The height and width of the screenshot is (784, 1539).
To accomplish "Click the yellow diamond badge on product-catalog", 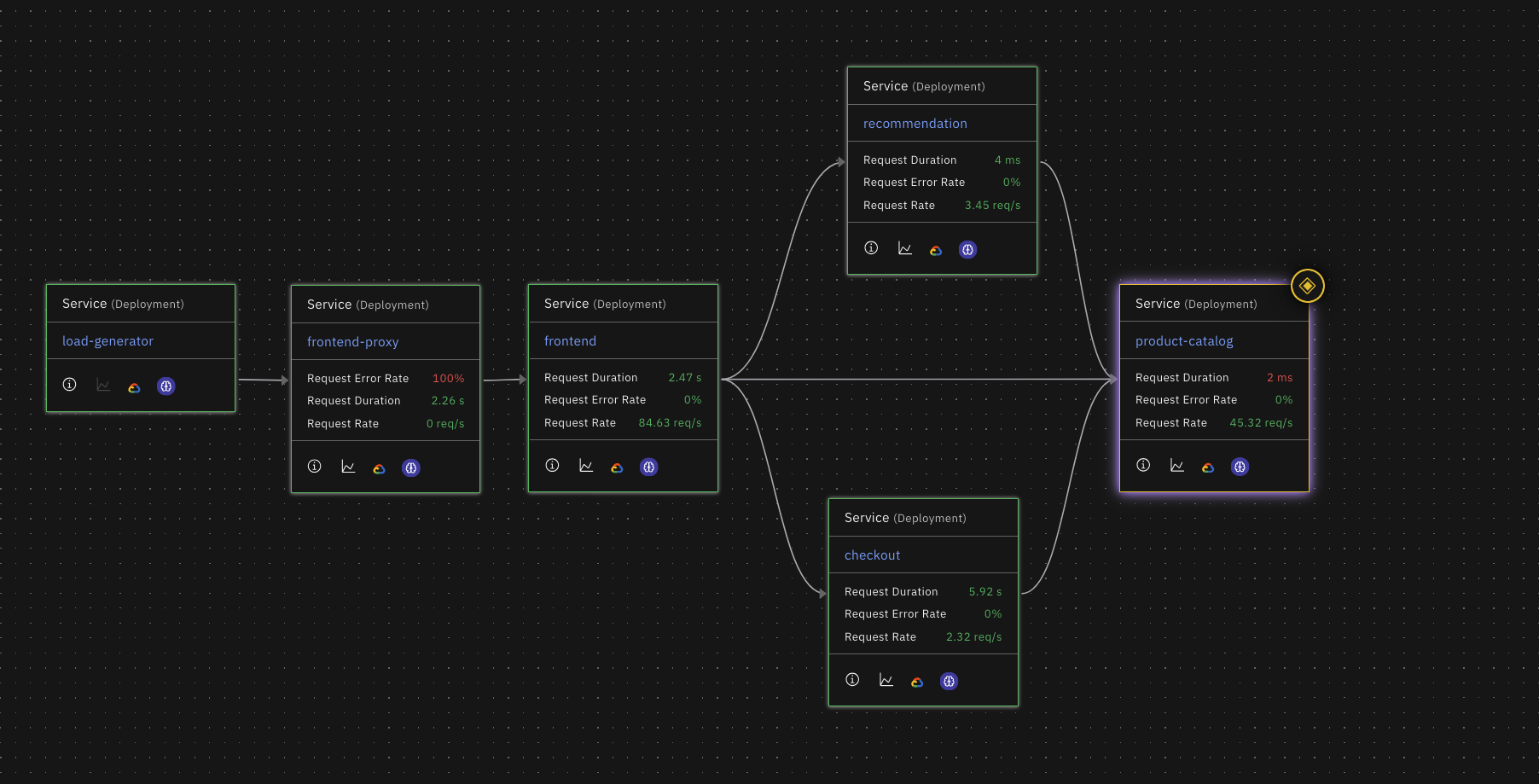I will click(x=1307, y=286).
